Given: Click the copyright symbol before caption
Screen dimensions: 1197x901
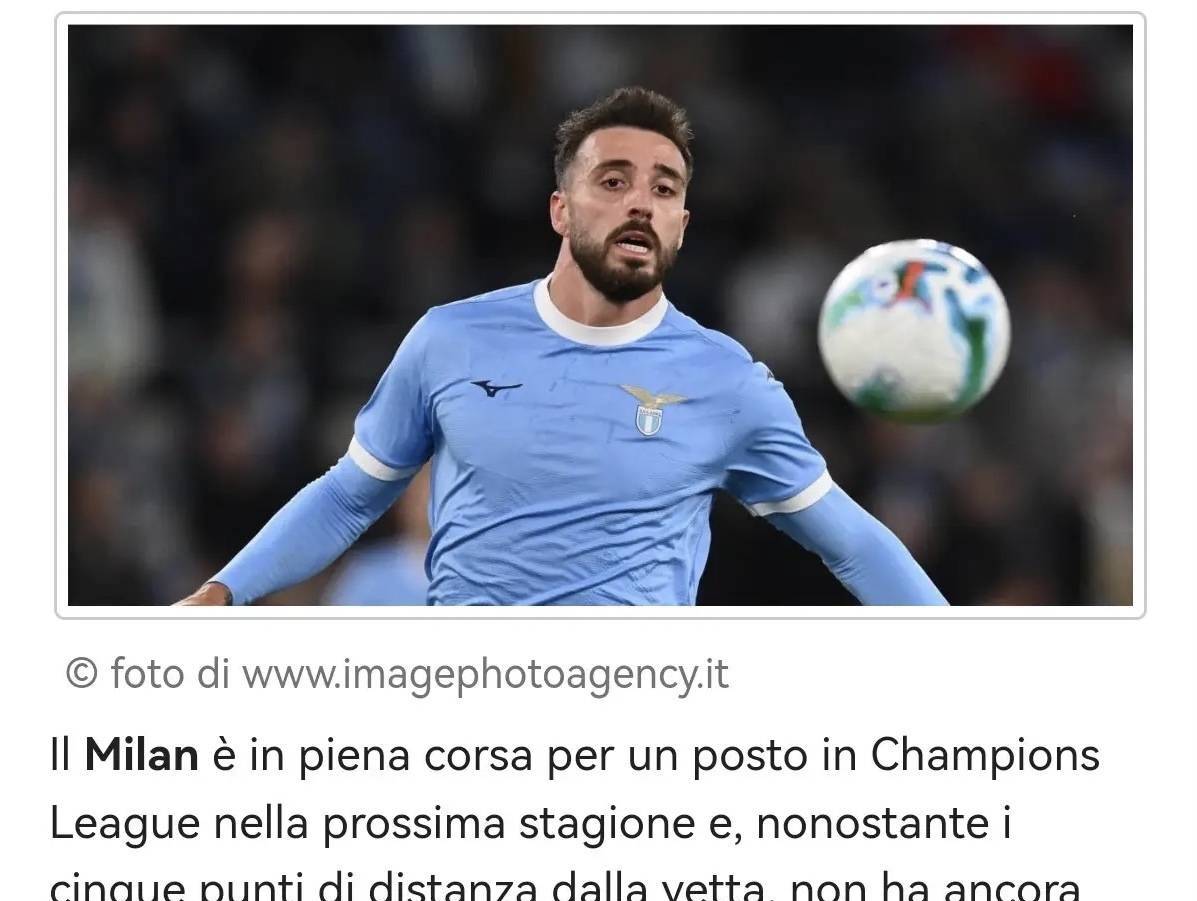Looking at the screenshot, I should tap(82, 674).
